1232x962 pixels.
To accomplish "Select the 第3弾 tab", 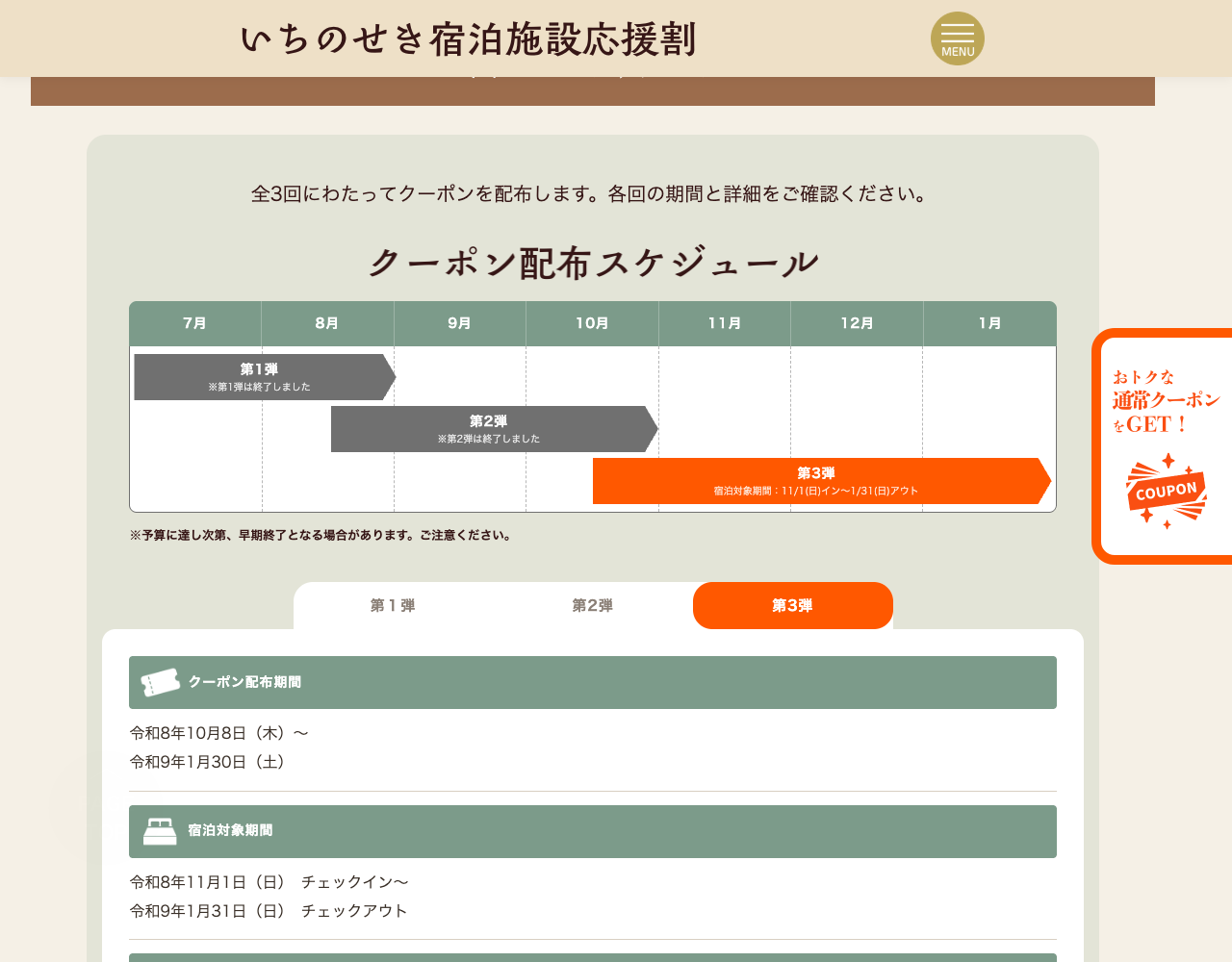I will pos(793,605).
